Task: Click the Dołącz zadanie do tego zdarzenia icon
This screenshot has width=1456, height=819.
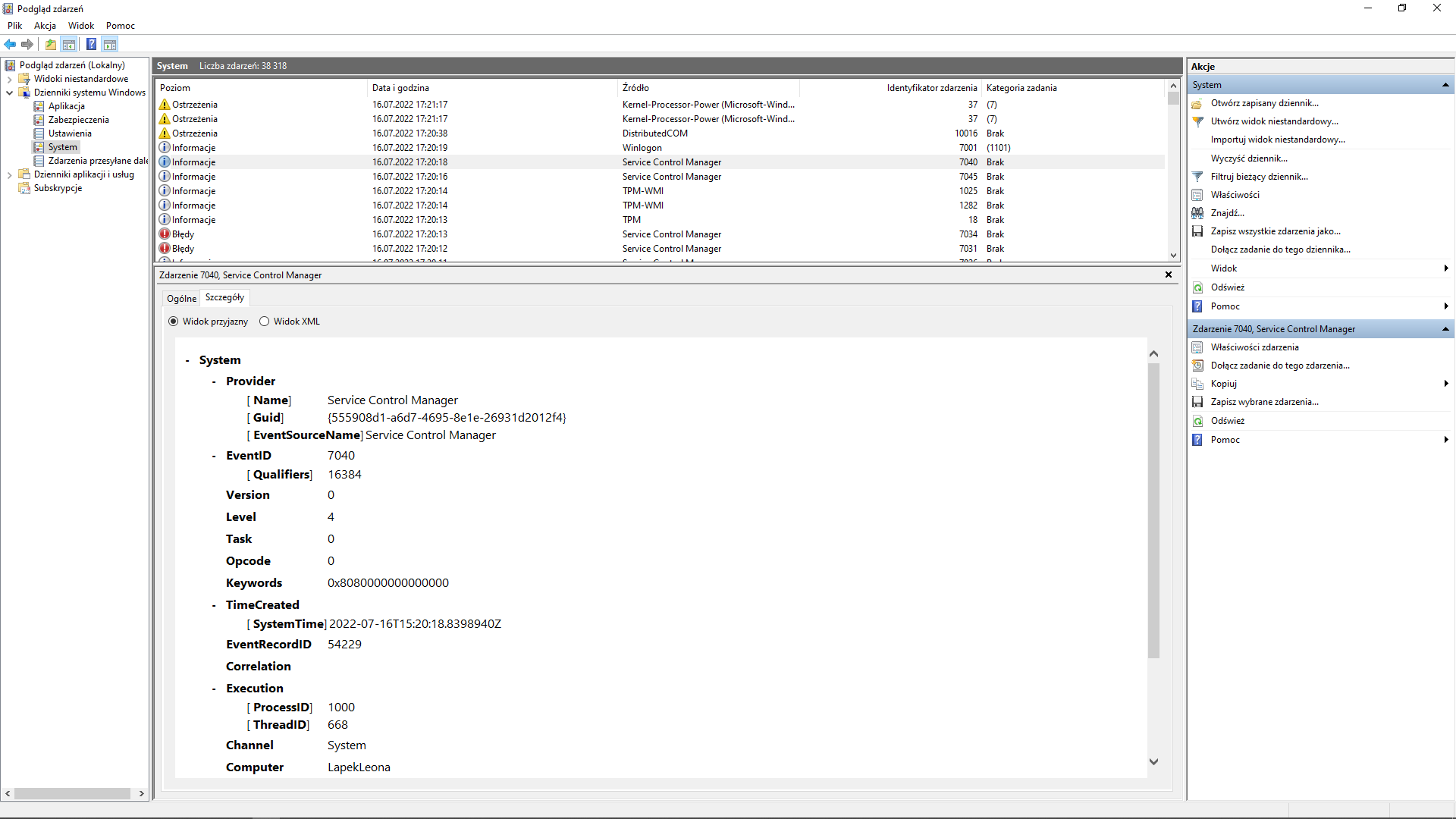Action: click(1197, 366)
